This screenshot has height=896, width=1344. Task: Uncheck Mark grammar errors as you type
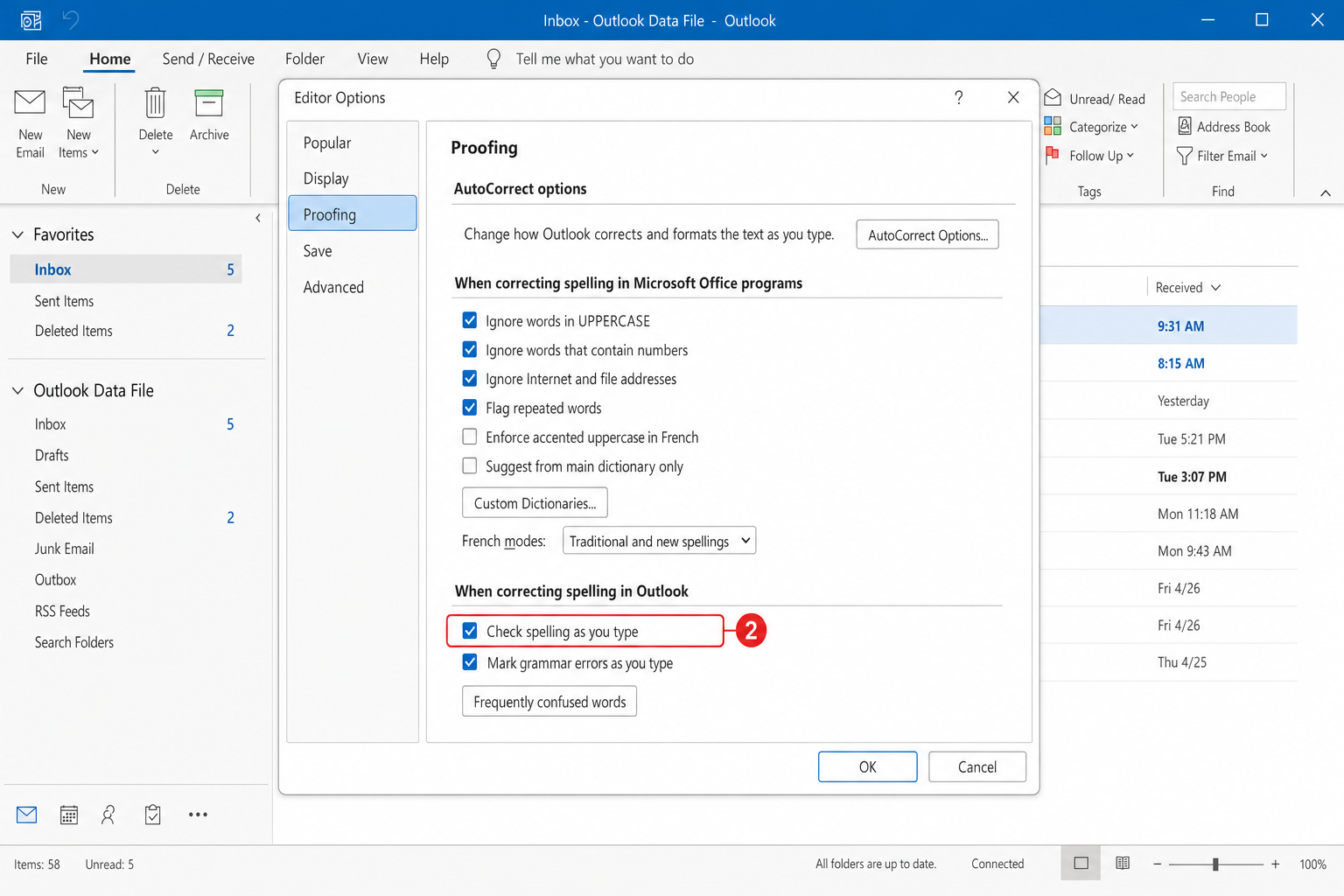[470, 661]
